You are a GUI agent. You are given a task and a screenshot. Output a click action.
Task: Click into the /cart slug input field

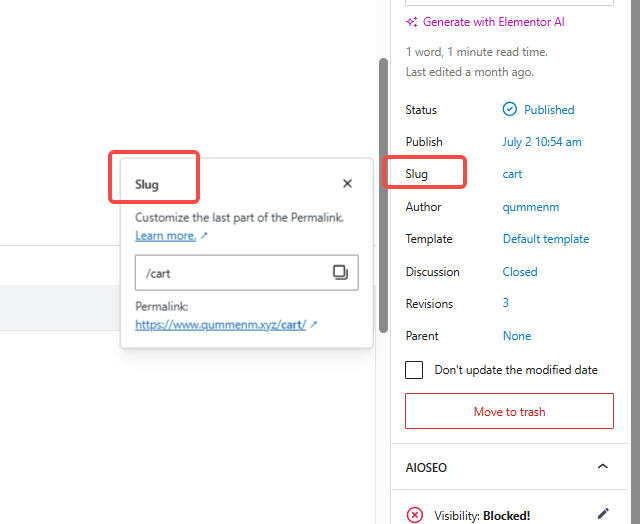(230, 272)
